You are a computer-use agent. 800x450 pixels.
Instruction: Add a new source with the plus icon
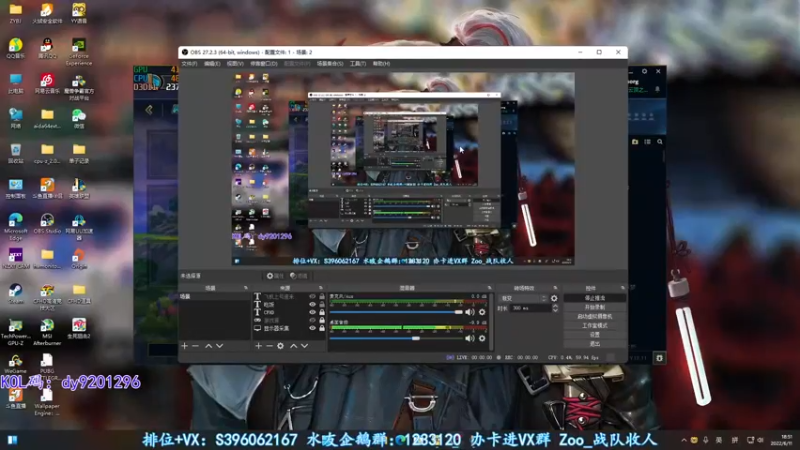click(x=258, y=346)
